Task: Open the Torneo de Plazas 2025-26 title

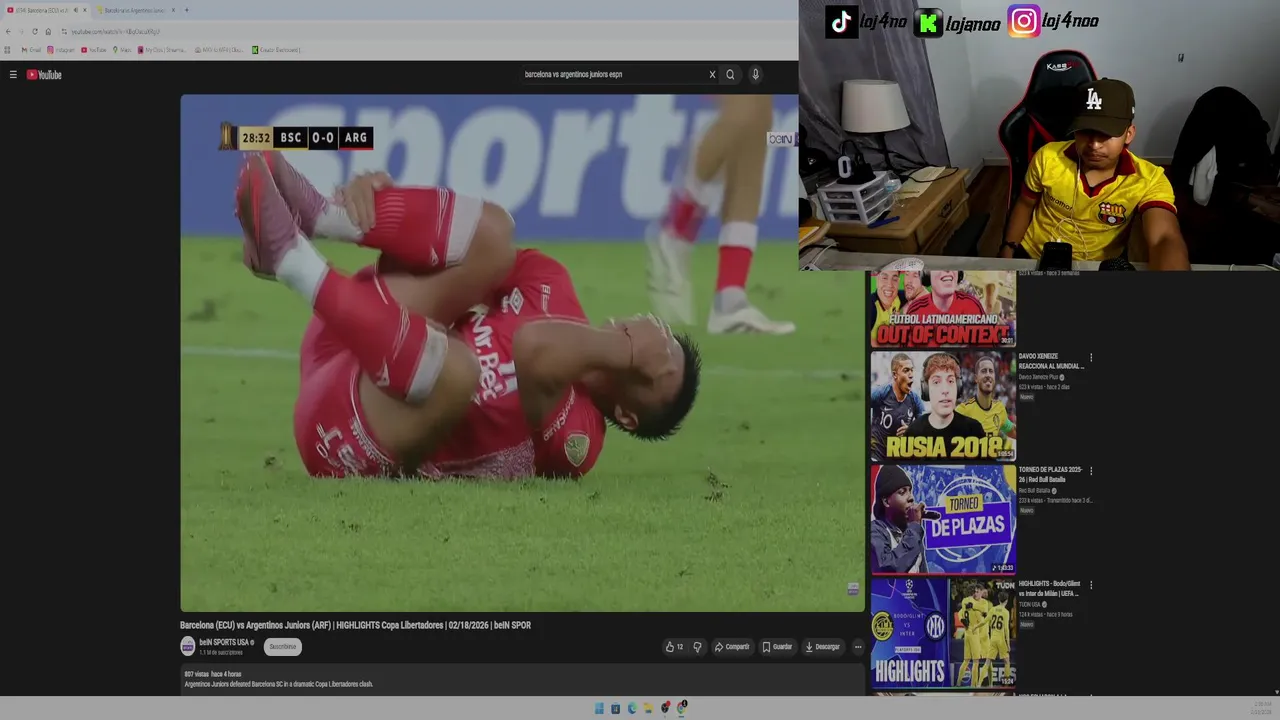Action: click(x=1051, y=475)
